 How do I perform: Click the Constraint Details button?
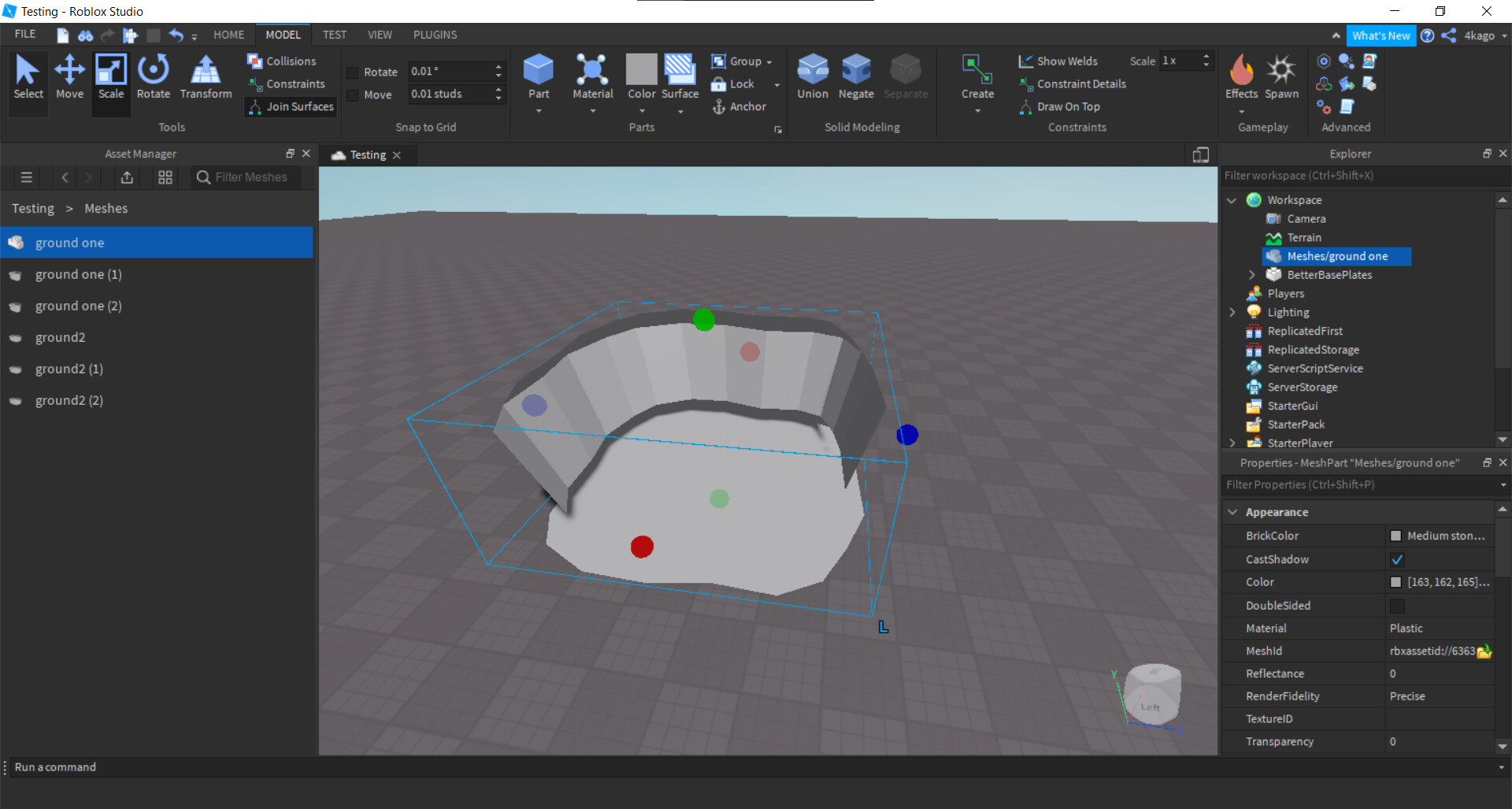coord(1073,83)
